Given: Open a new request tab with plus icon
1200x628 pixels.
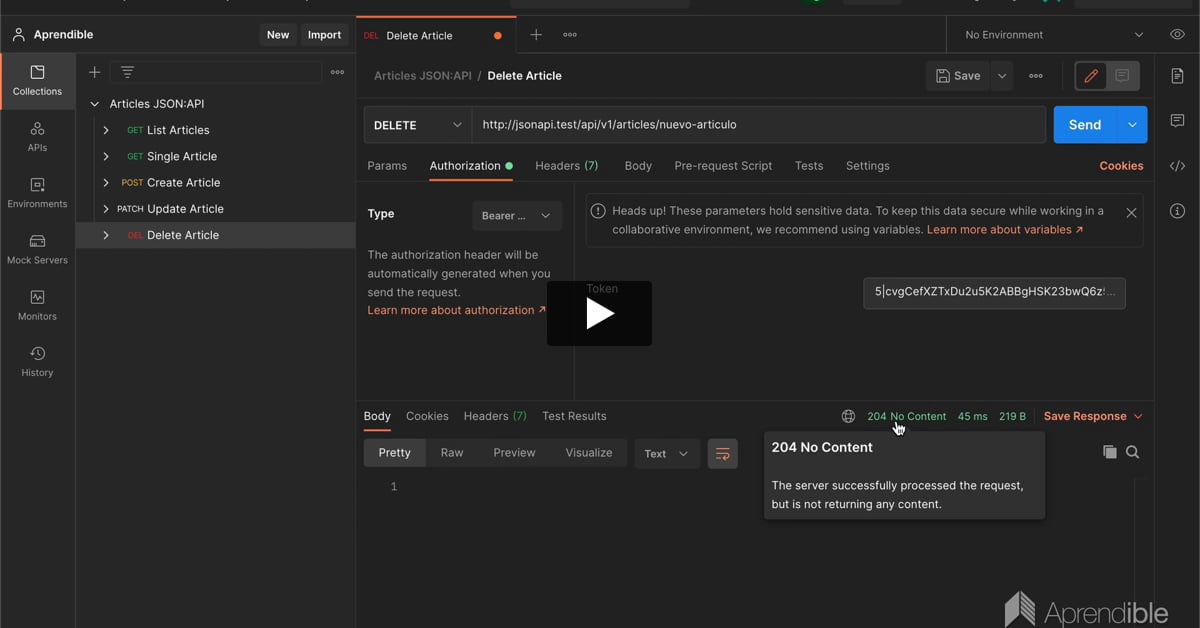Looking at the screenshot, I should point(536,35).
